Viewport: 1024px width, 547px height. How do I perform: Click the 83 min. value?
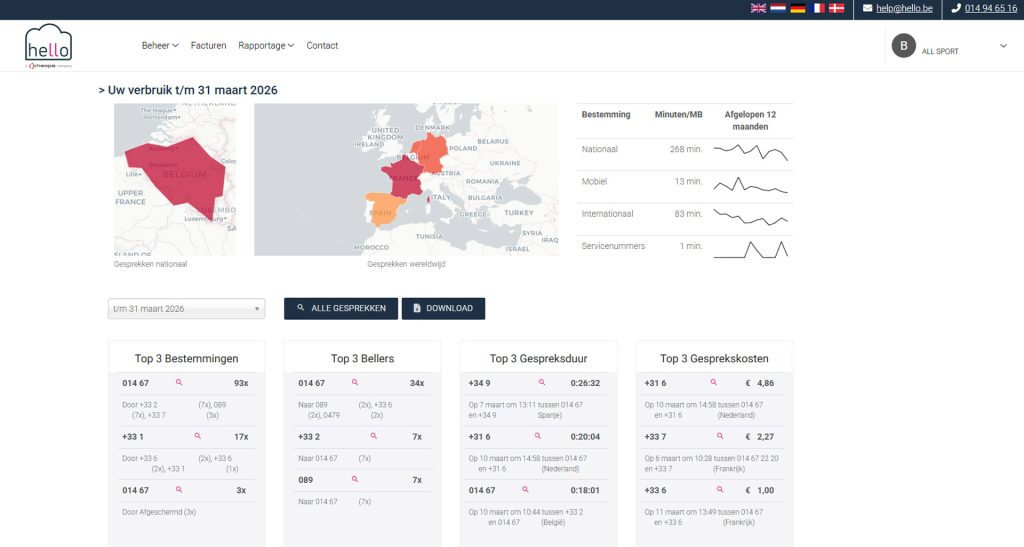(688, 214)
